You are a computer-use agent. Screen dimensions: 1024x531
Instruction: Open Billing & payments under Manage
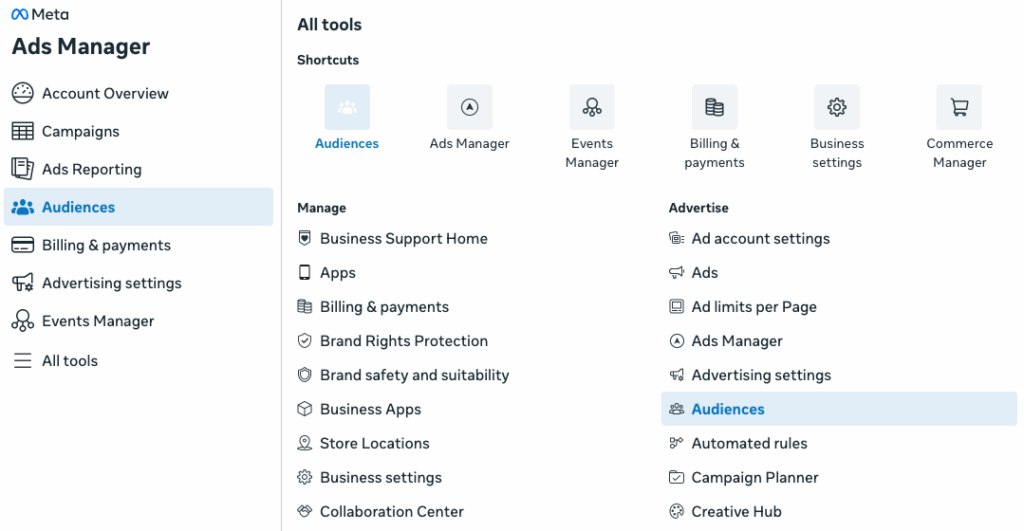point(384,306)
